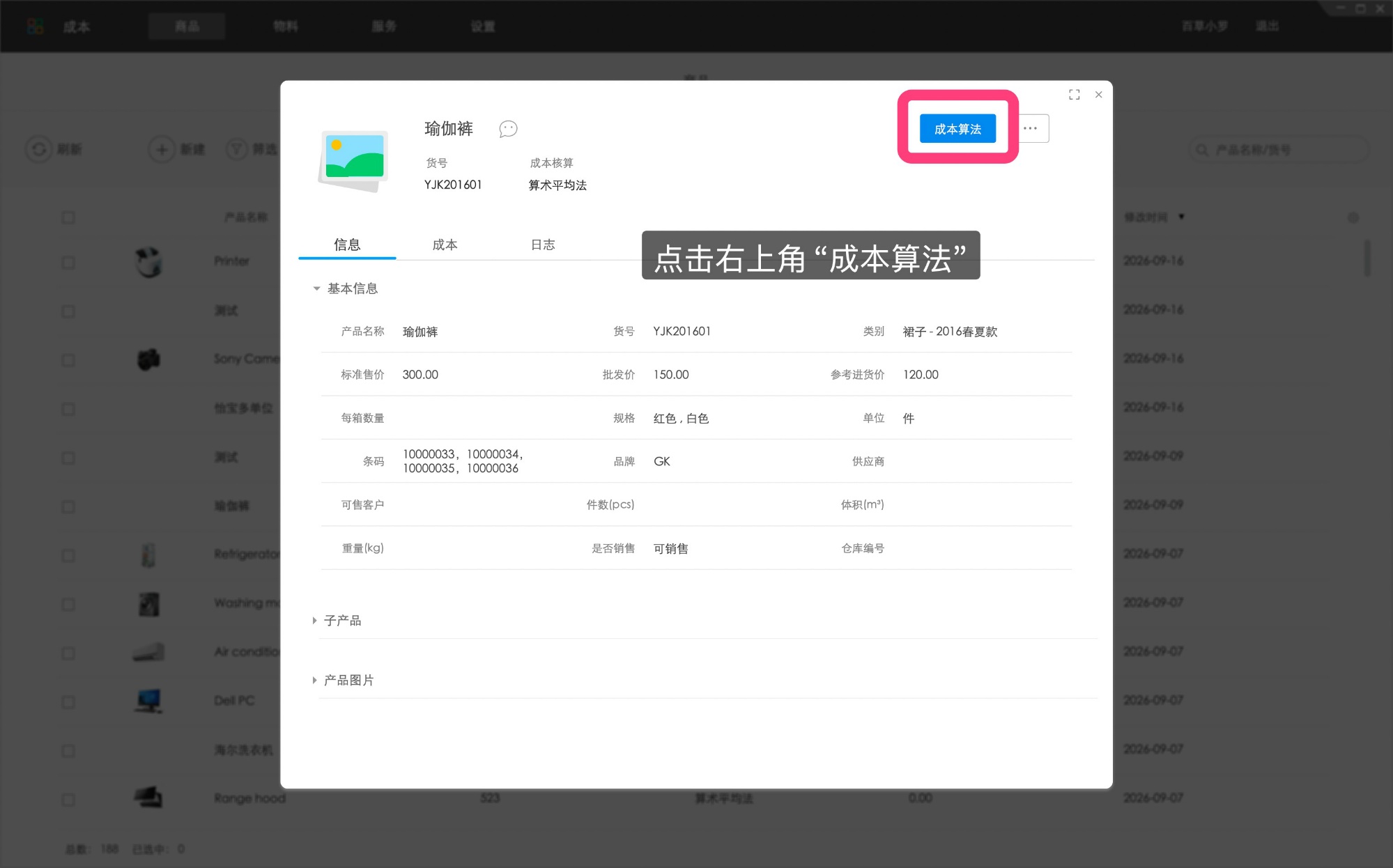
Task: Check the Range hood row checkbox
Action: coord(68,799)
